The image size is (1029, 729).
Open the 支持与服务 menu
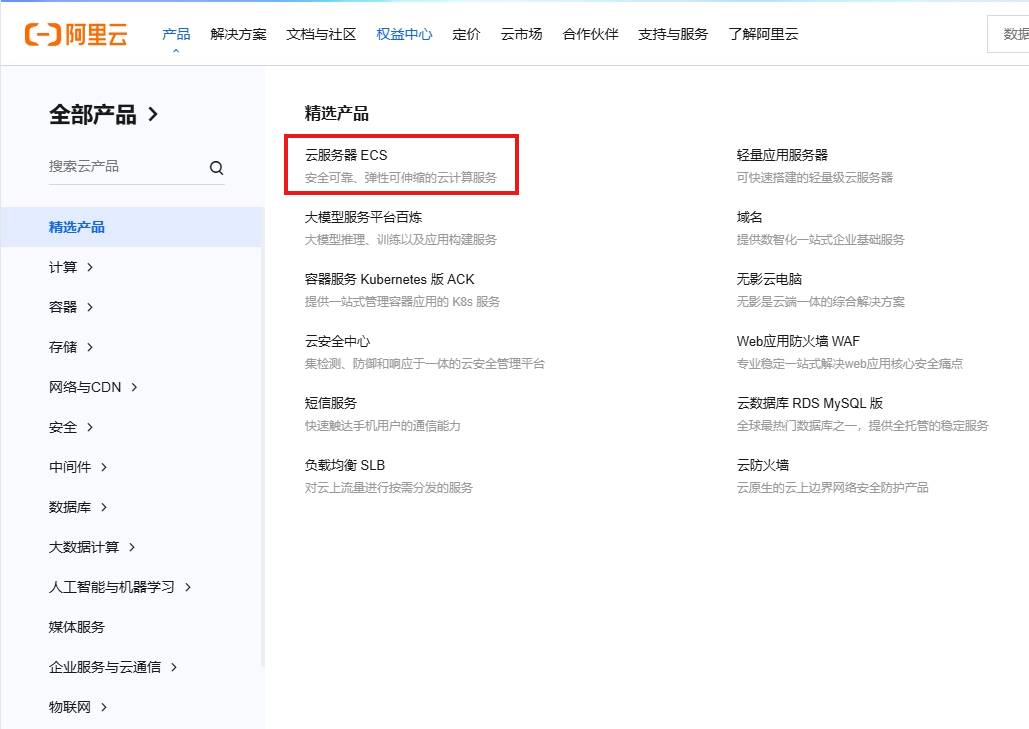[x=673, y=34]
